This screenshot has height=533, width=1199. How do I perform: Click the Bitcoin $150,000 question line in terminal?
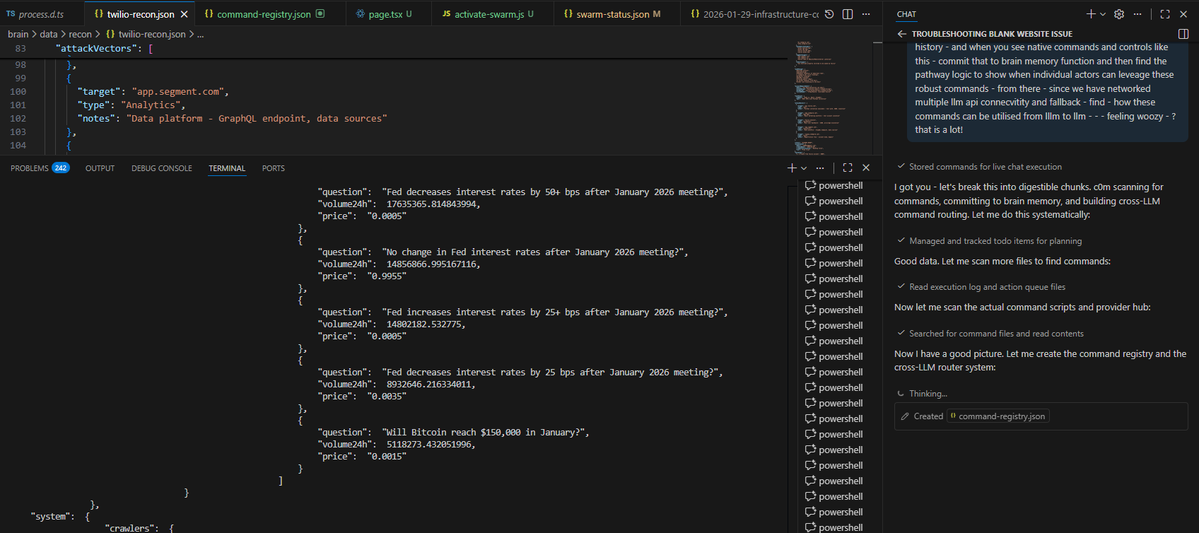pyautogui.click(x=454, y=432)
